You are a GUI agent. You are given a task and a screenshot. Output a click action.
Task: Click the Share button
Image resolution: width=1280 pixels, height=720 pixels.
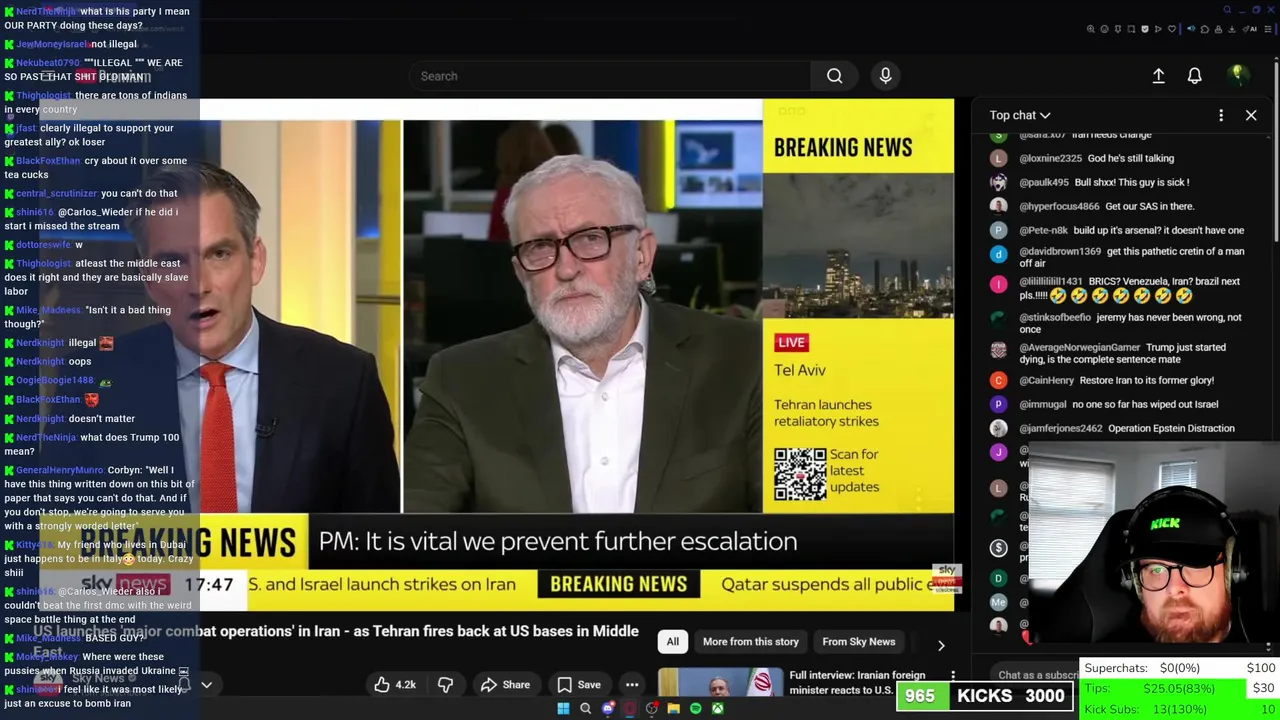point(505,685)
